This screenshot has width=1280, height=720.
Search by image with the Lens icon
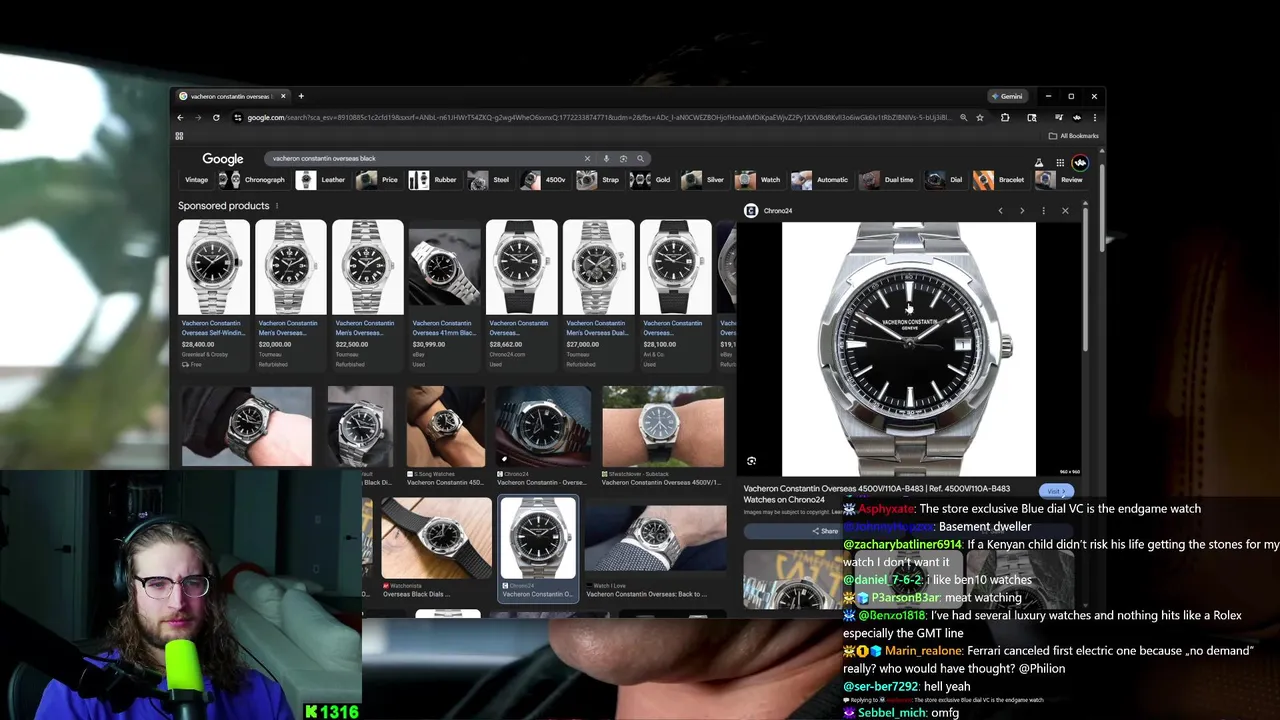(x=623, y=158)
